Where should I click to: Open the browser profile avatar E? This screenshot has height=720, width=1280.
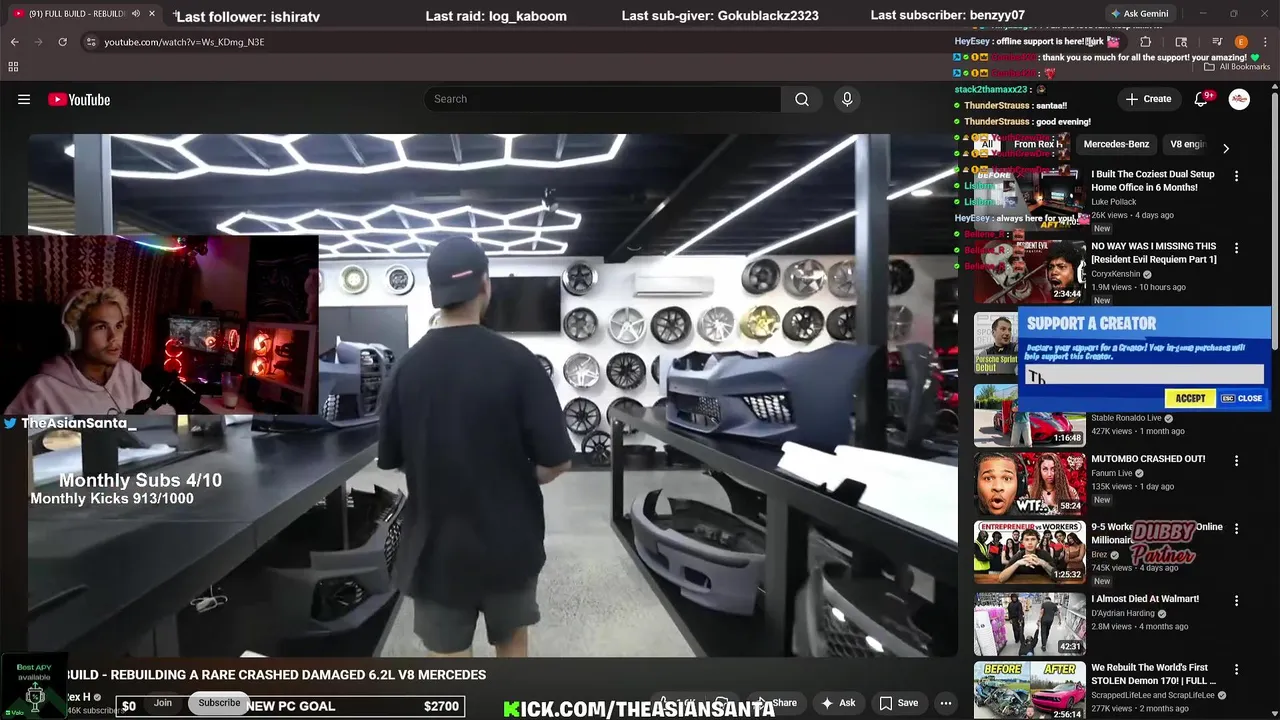(1241, 42)
